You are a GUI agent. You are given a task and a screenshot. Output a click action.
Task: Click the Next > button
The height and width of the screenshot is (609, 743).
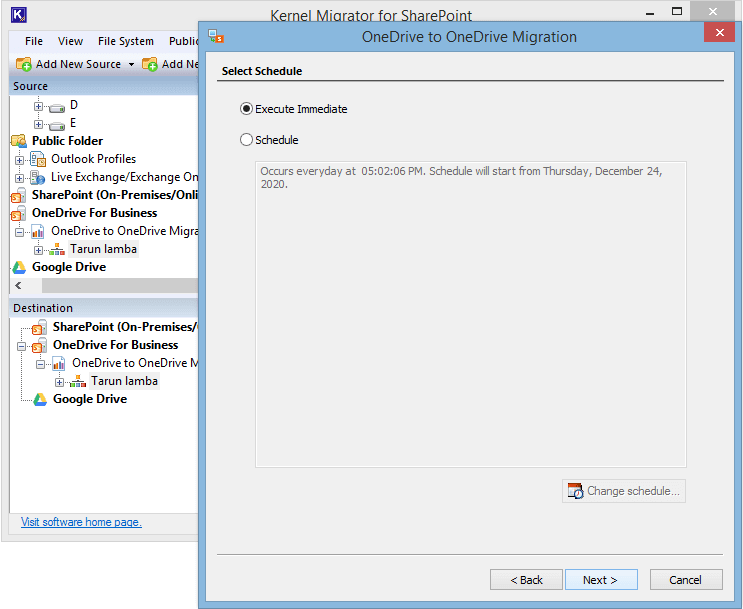point(601,580)
